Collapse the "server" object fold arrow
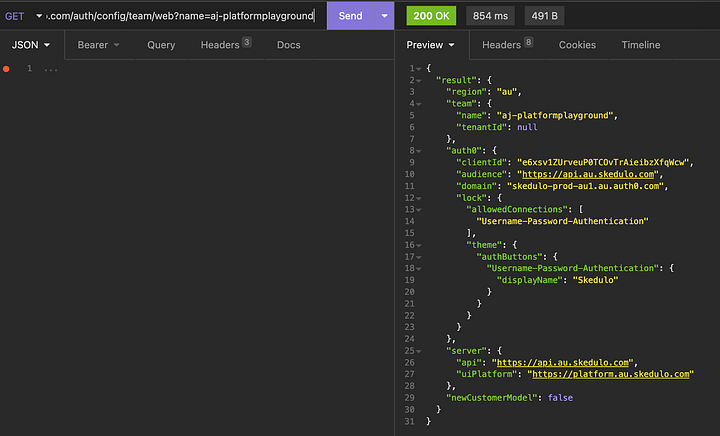The width and height of the screenshot is (720, 436). point(419,351)
